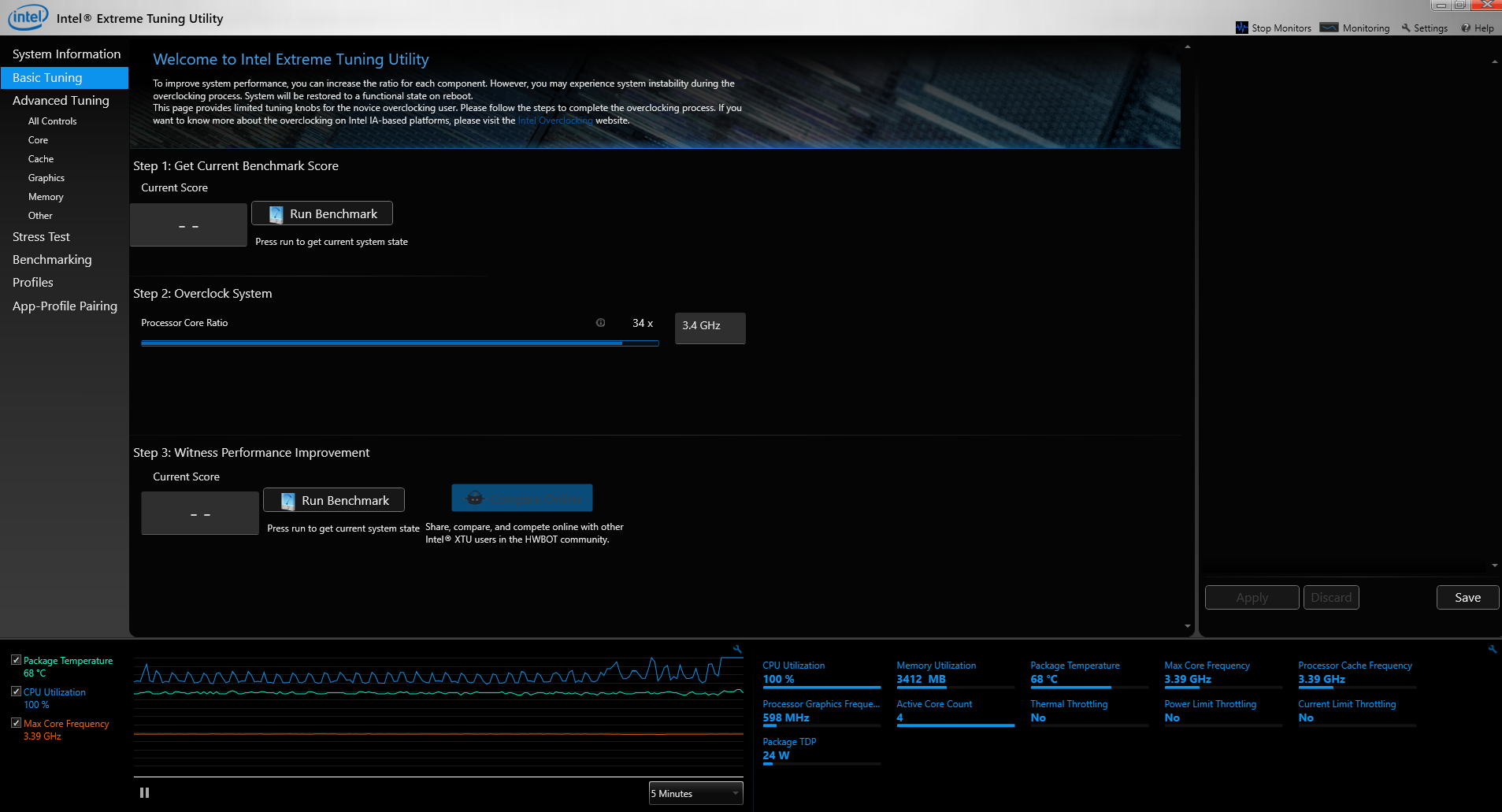Pause the monitoring graph

144,793
